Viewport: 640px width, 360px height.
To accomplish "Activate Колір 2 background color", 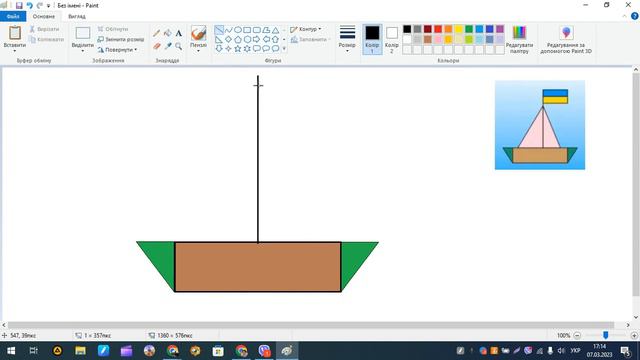I will pyautogui.click(x=391, y=40).
